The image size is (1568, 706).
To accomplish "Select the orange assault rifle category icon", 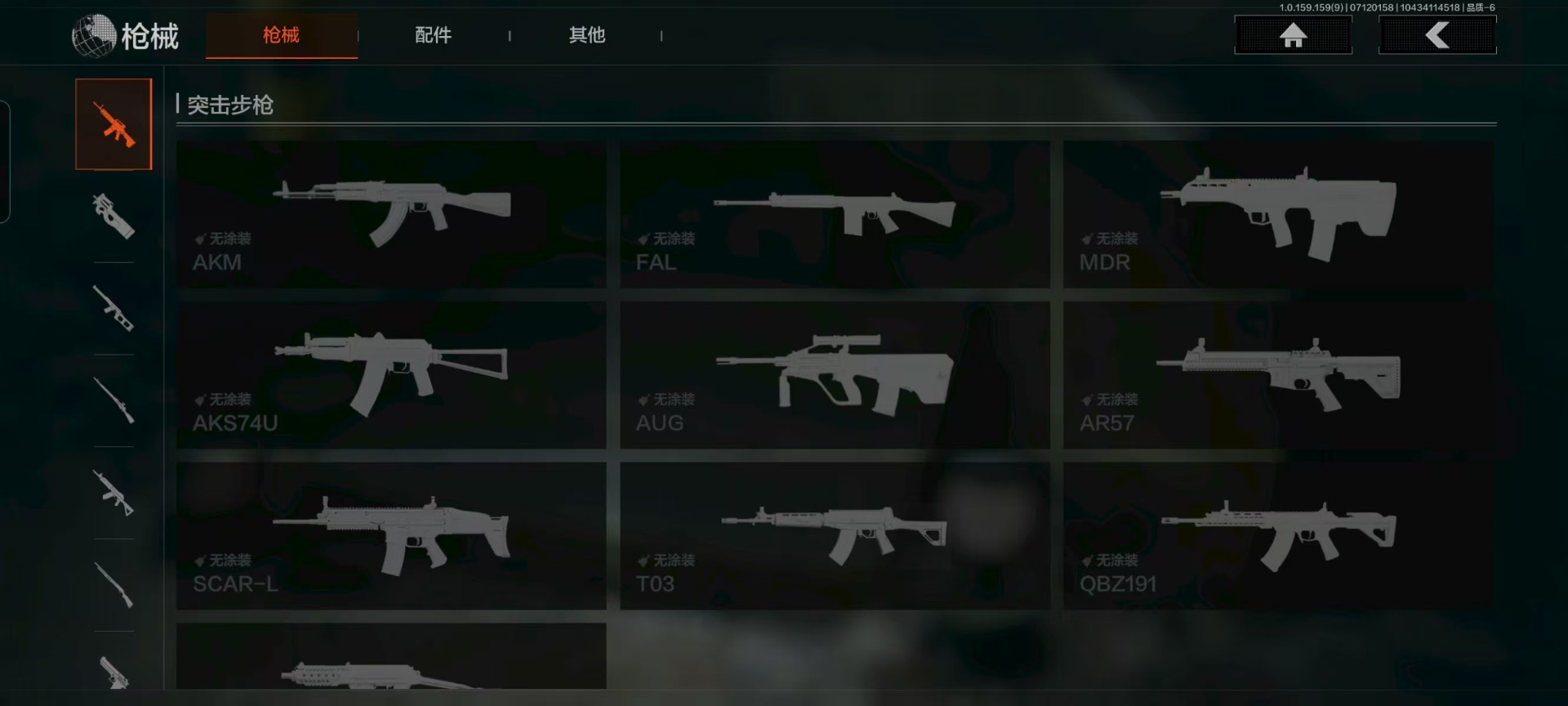I will (114, 124).
